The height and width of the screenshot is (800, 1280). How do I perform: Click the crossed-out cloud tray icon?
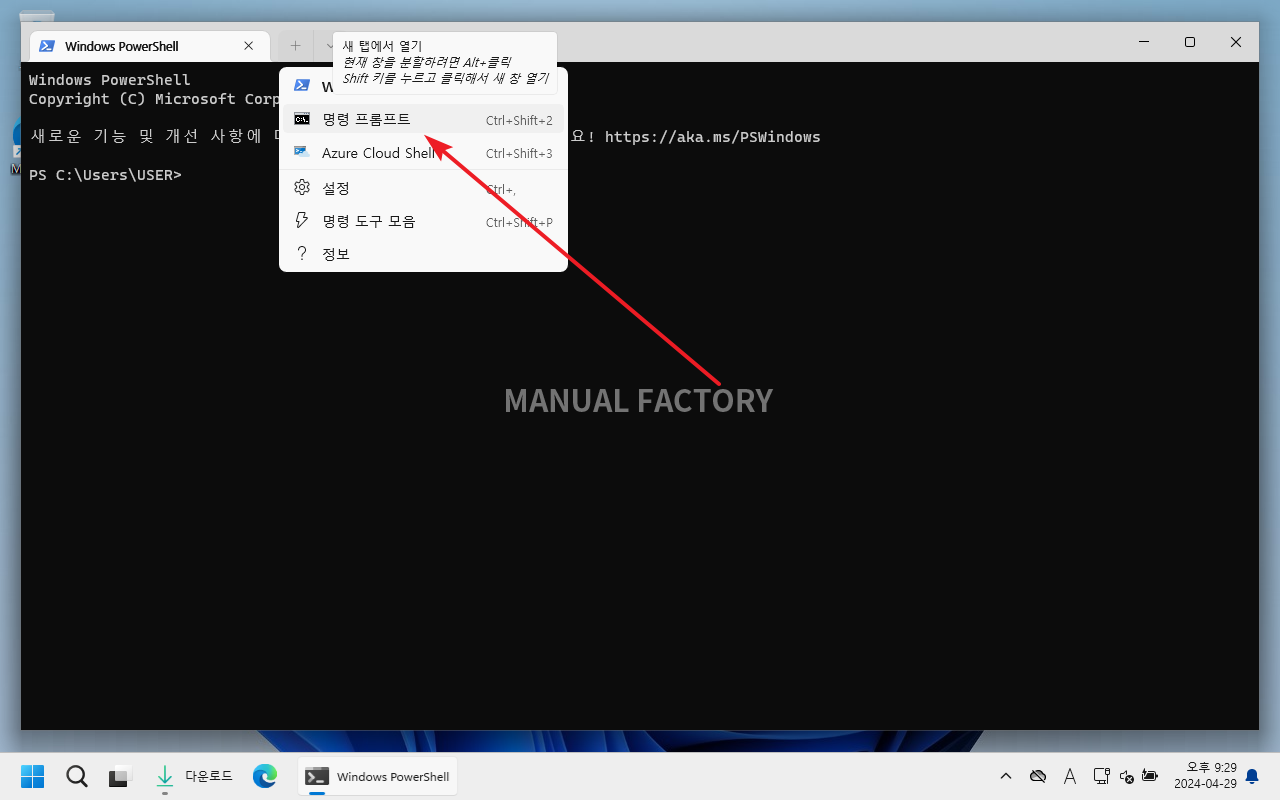click(x=1038, y=776)
